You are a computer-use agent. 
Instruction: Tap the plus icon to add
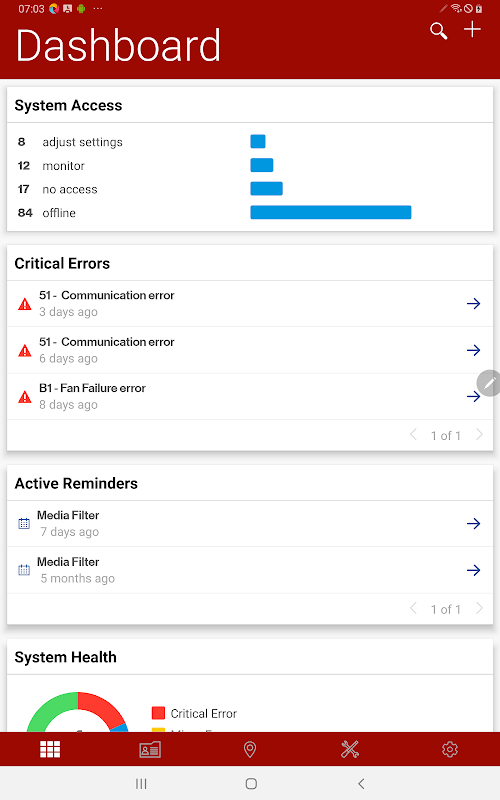(472, 29)
